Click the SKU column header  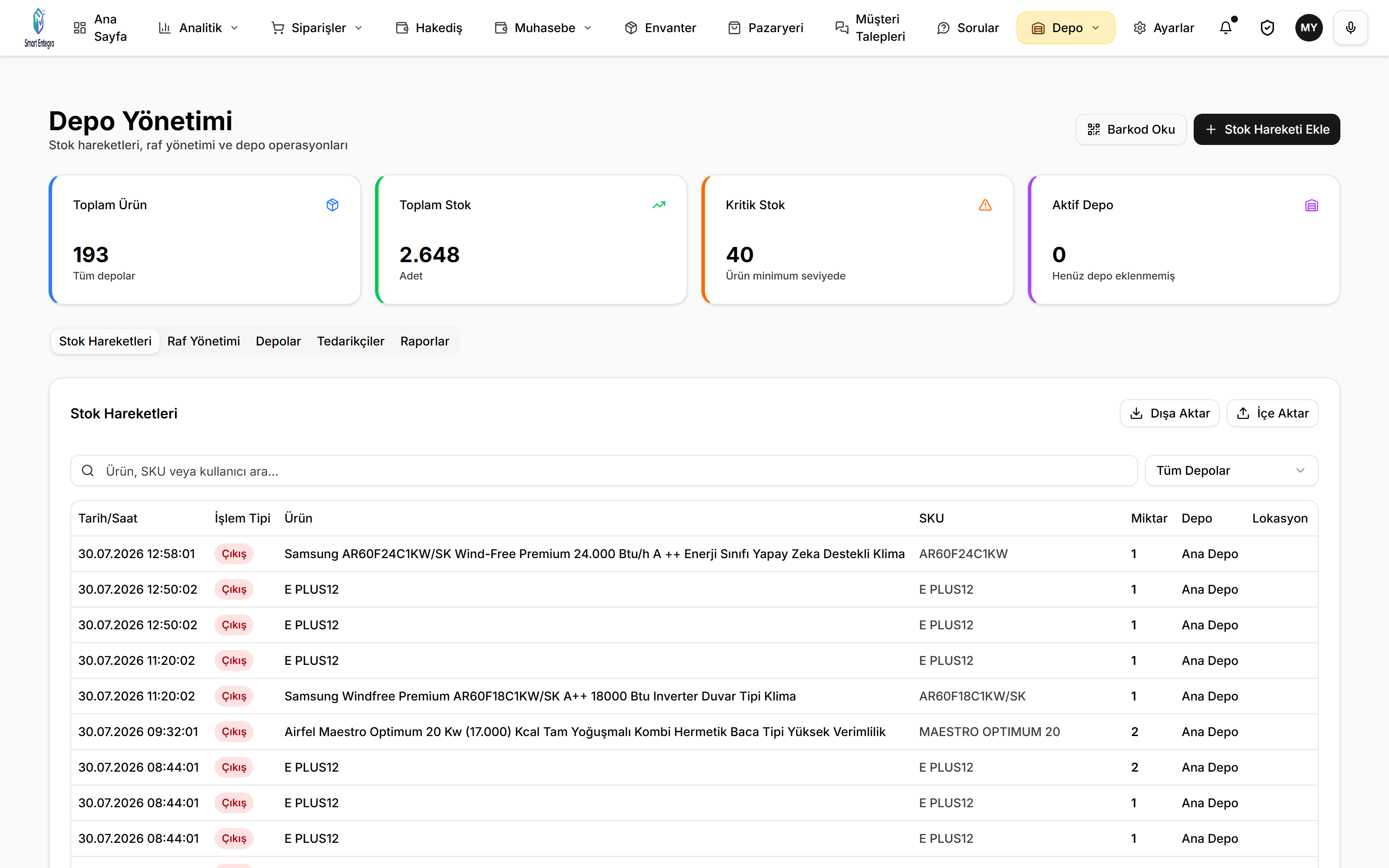(x=931, y=518)
